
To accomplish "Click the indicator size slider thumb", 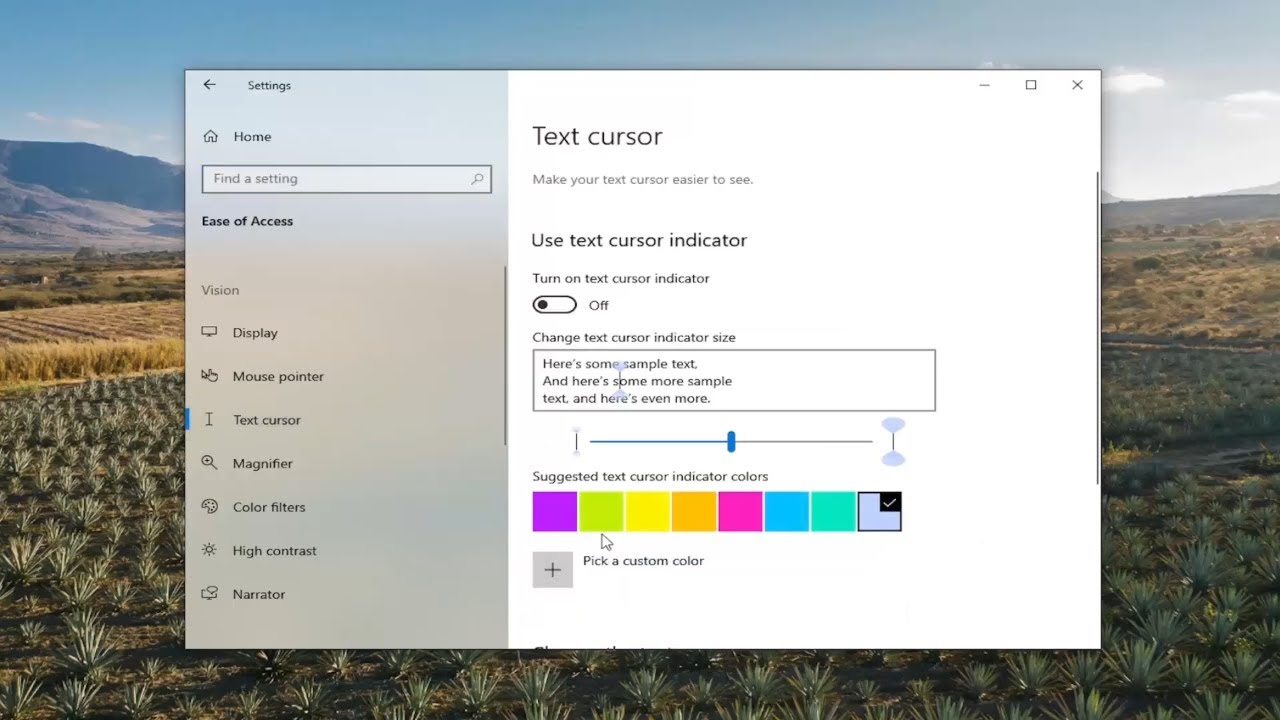I will pyautogui.click(x=731, y=441).
